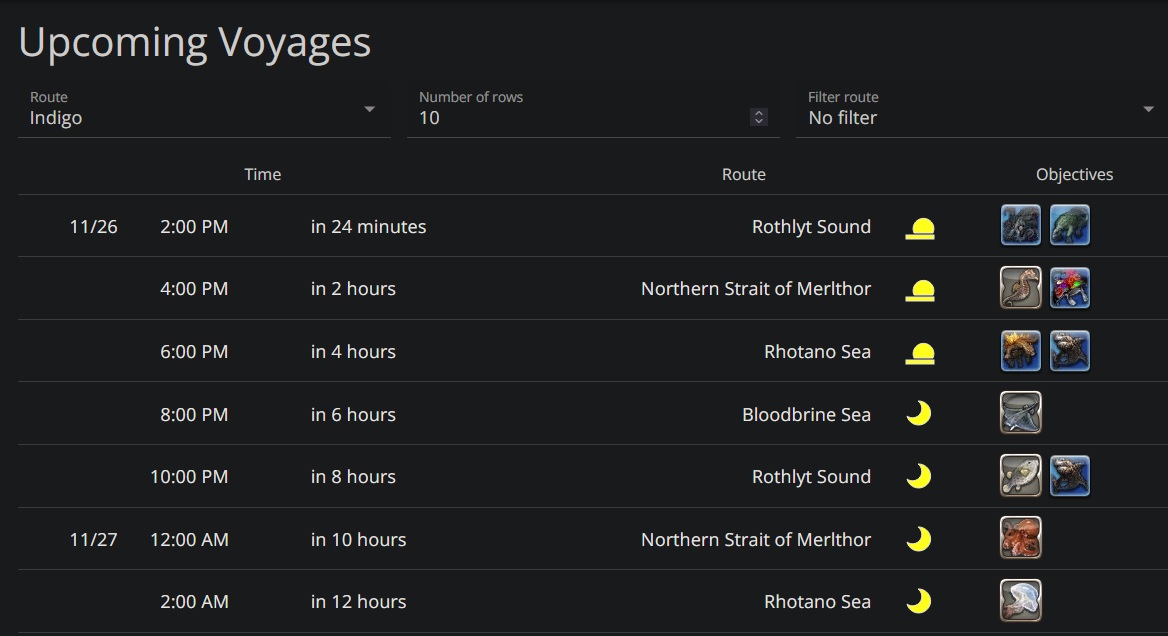
Task: Click the red octopus objective icon
Action: [x=1021, y=538]
